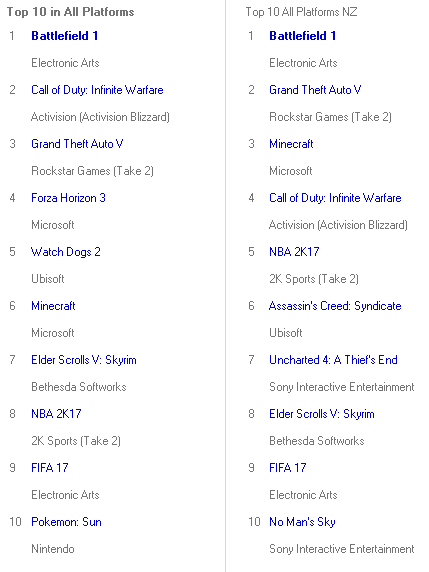Click Assassin's Creed: Syndicate link
This screenshot has width=429, height=572.
click(335, 306)
